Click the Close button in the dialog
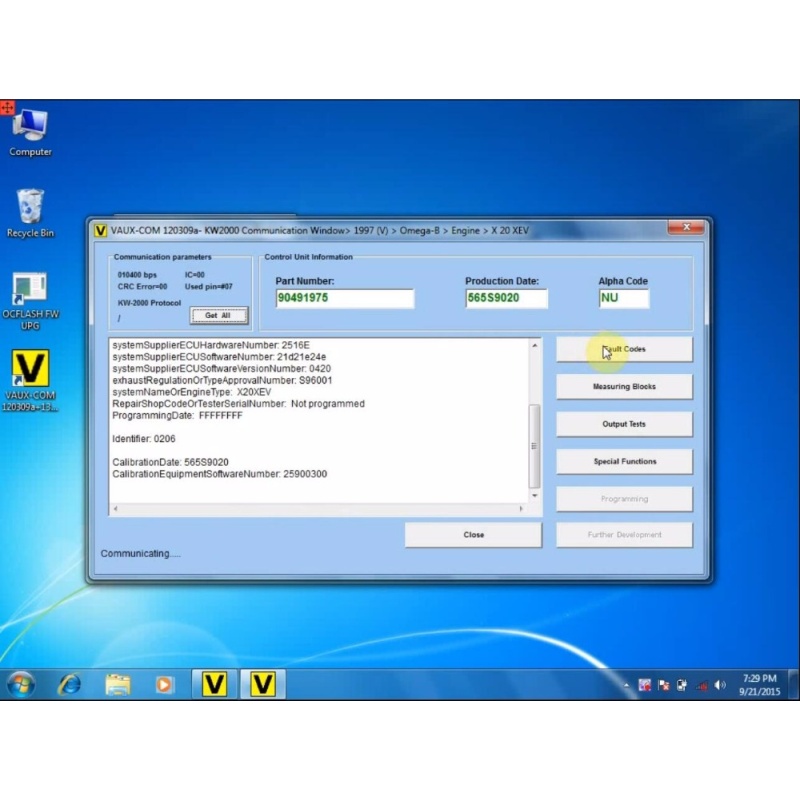 [x=473, y=535]
